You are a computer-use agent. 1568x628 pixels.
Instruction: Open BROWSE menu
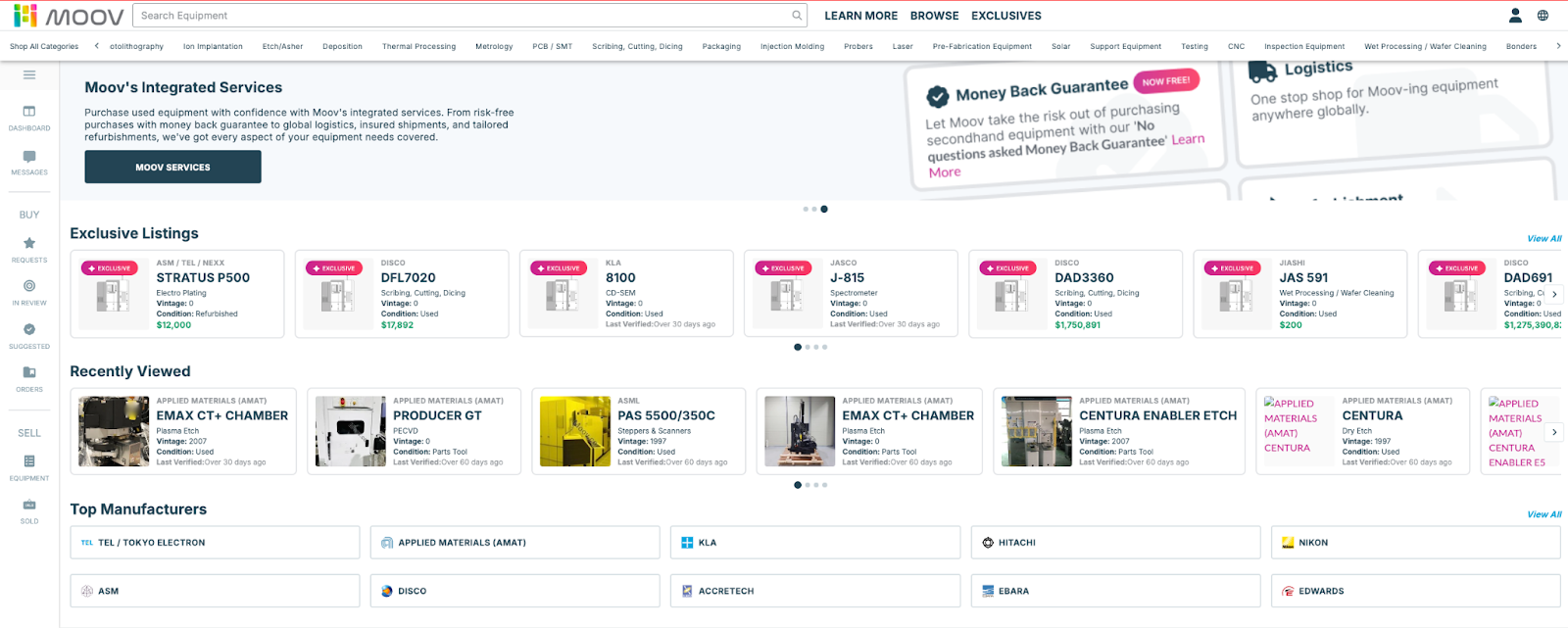click(x=934, y=16)
